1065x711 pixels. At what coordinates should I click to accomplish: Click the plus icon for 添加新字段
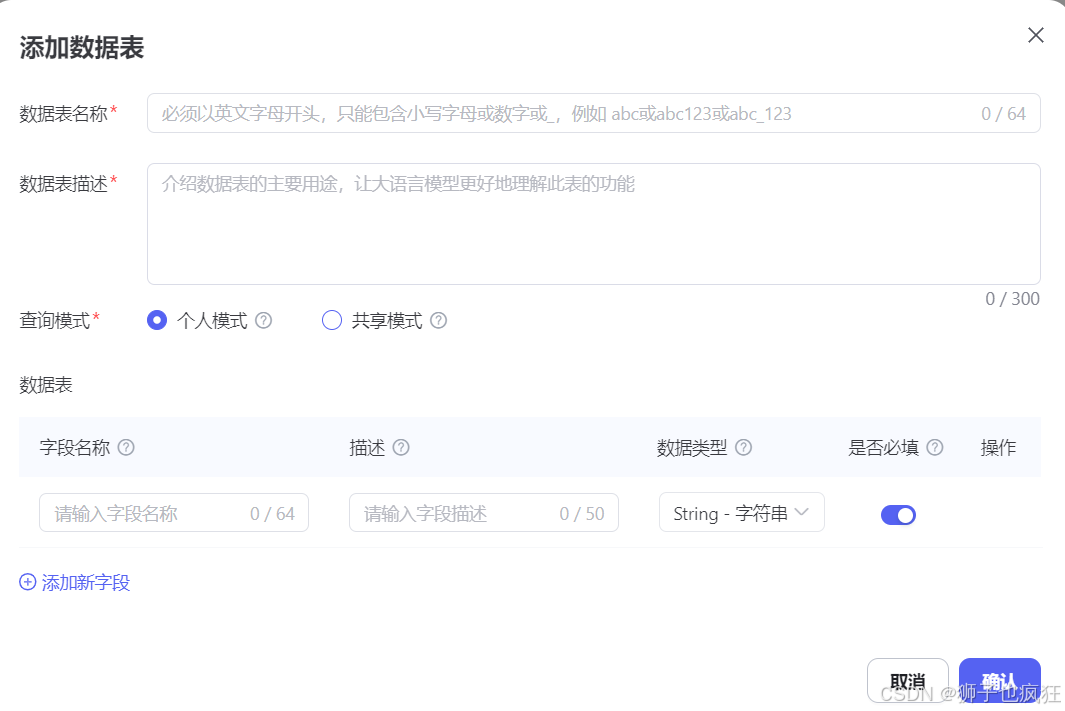tap(27, 582)
